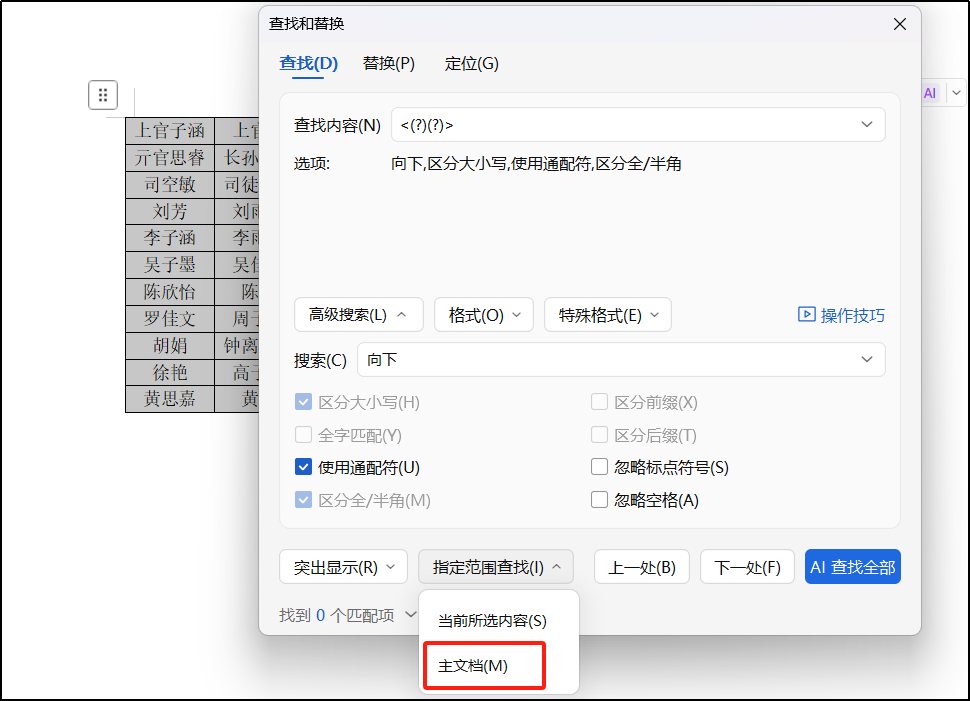Open the 特殊格式 dropdown
The image size is (970, 701).
pos(607,314)
